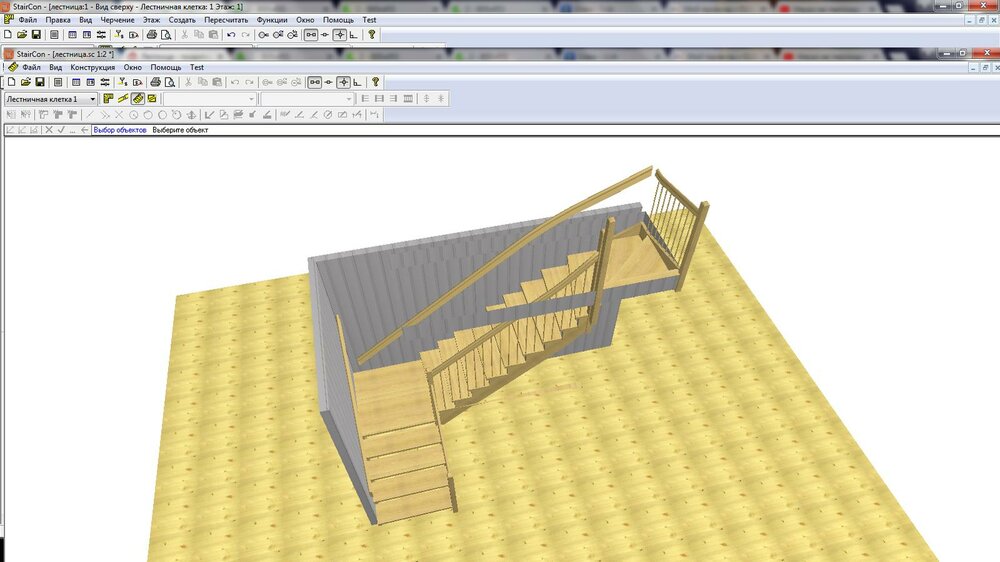Toggle the active 3D stair view button
This screenshot has height=562, width=1000.
(138, 99)
